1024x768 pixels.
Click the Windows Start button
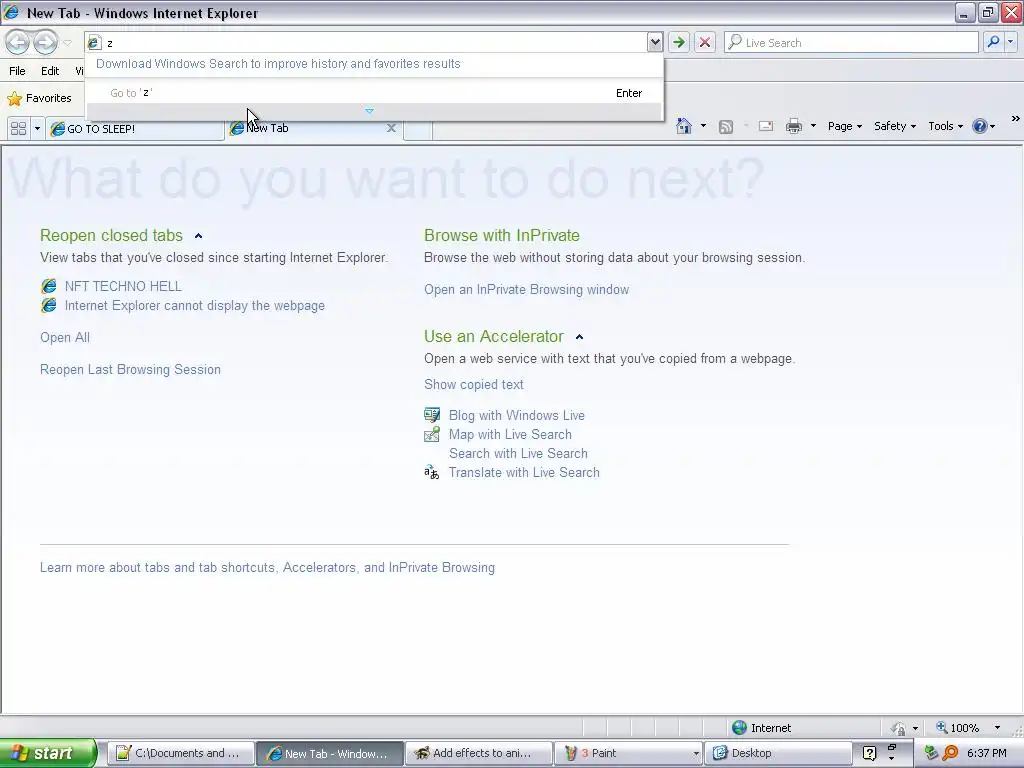point(48,753)
